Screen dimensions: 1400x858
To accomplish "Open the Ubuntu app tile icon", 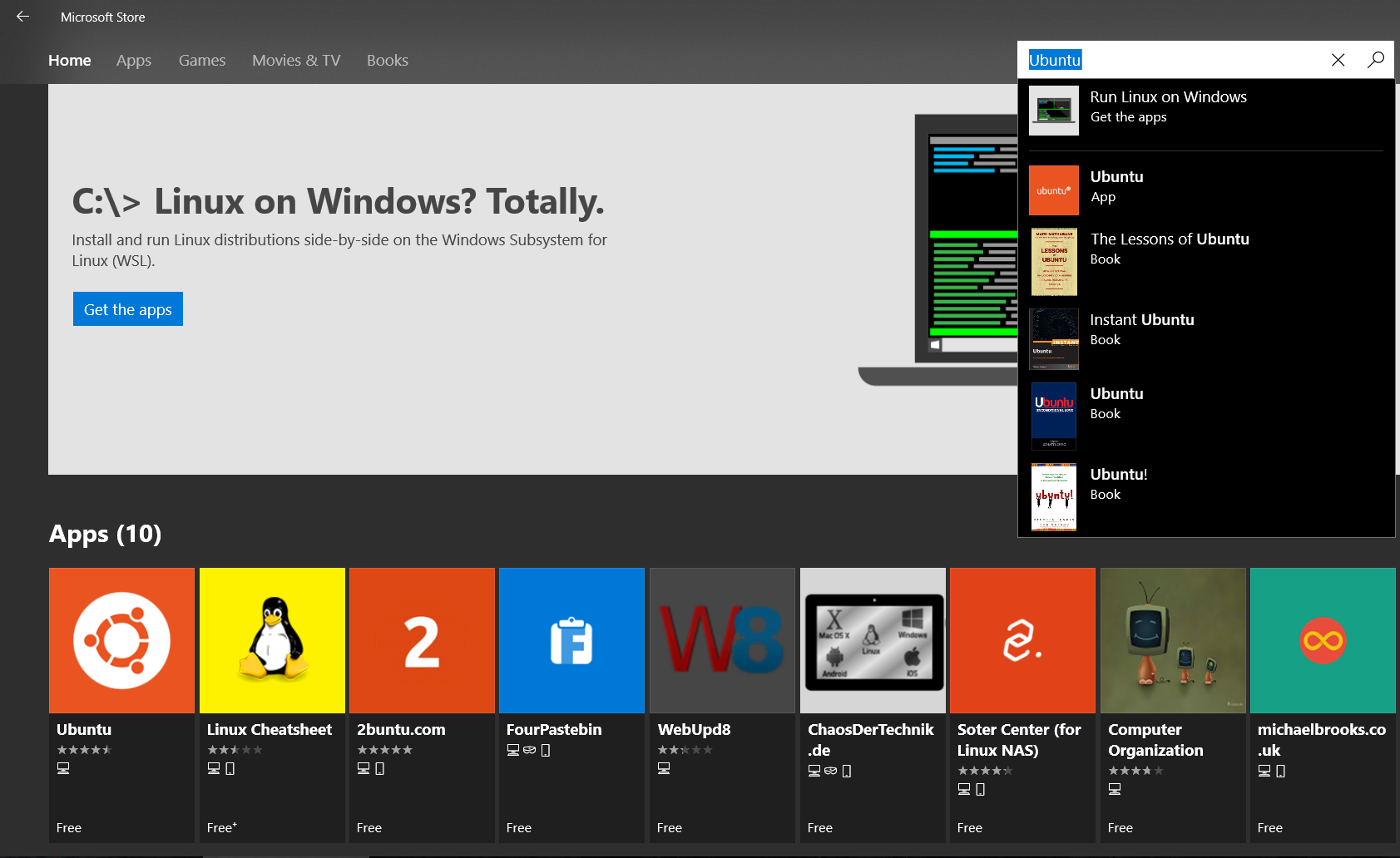I will (121, 640).
